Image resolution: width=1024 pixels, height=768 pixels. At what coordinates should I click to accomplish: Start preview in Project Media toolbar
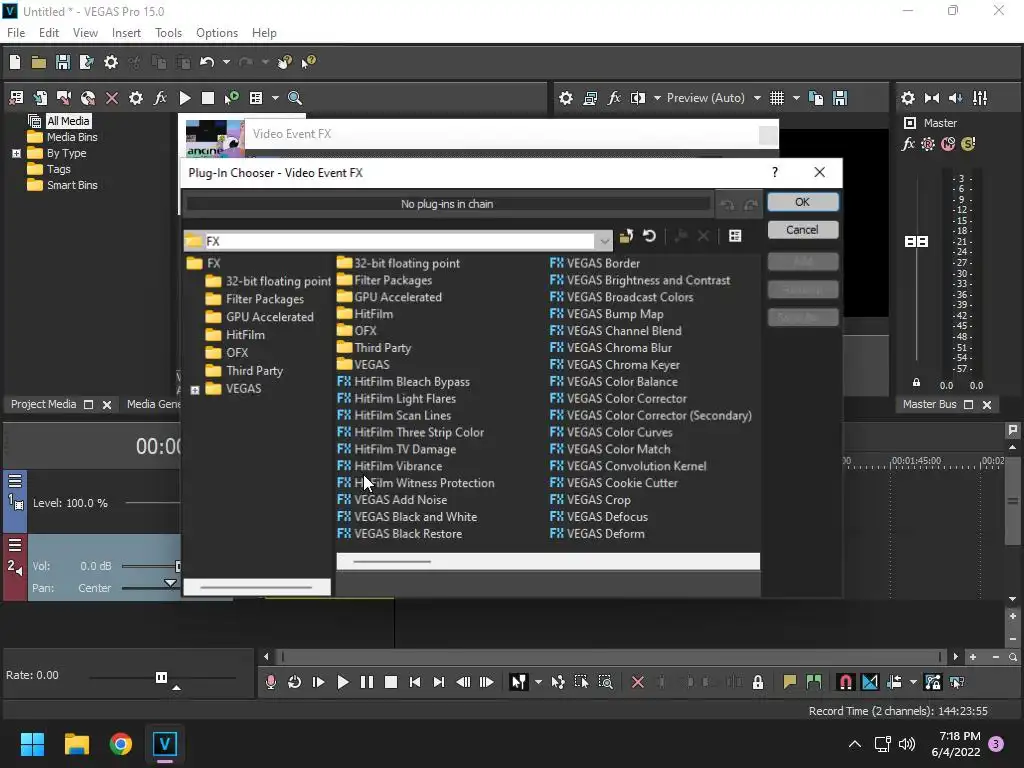click(185, 98)
